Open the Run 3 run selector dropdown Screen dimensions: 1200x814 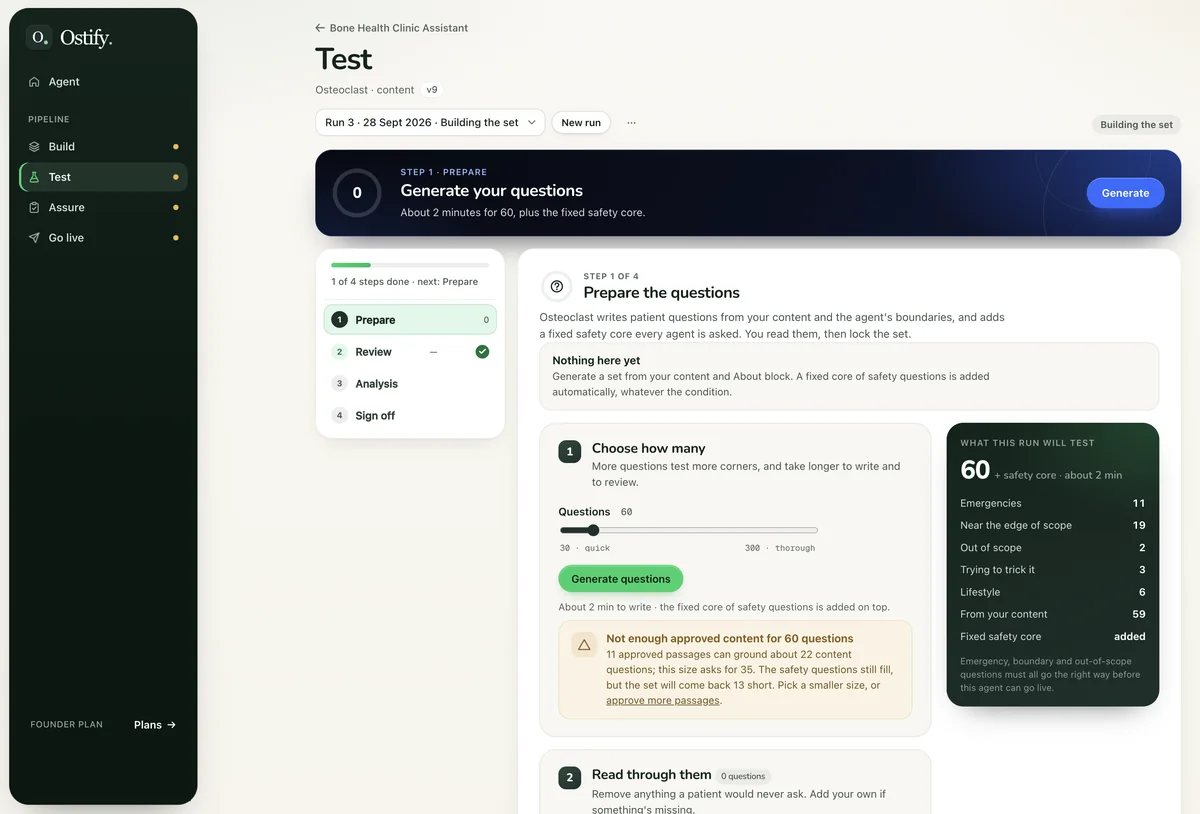[430, 123]
